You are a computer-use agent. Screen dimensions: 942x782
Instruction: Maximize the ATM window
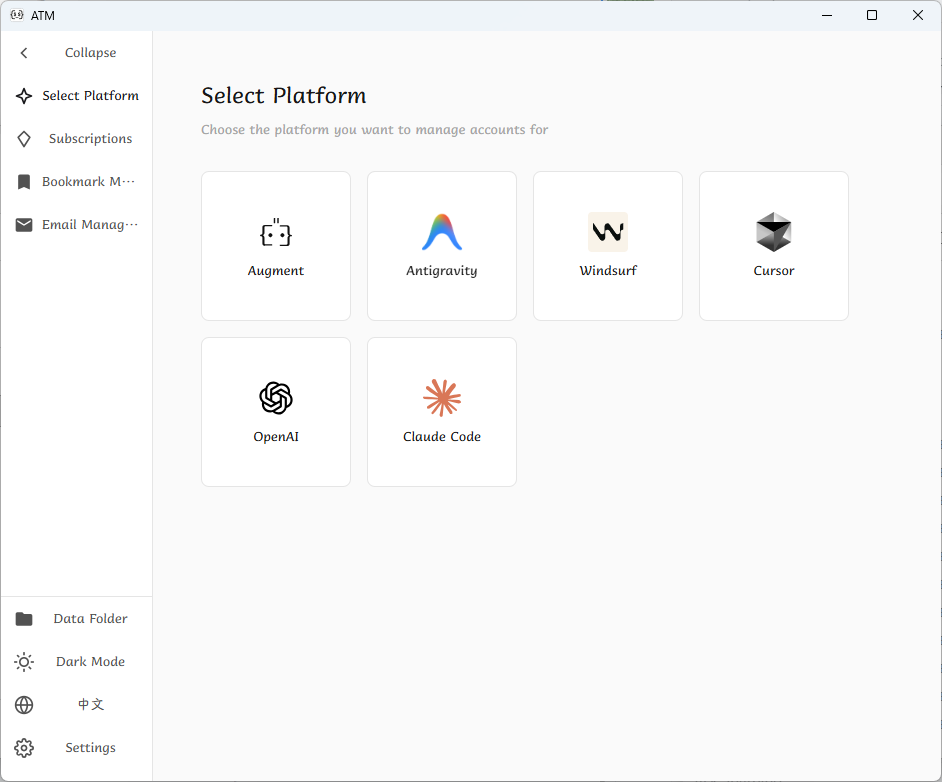click(x=872, y=16)
